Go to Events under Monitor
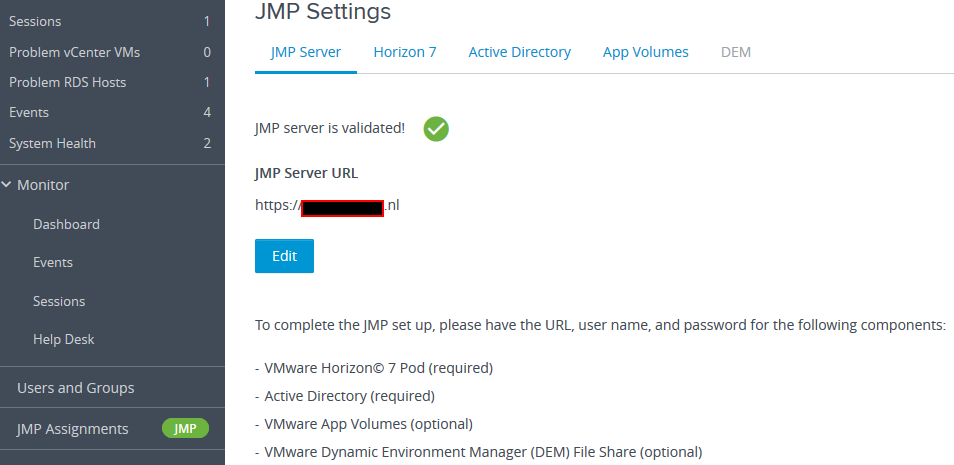954x465 pixels. point(53,263)
